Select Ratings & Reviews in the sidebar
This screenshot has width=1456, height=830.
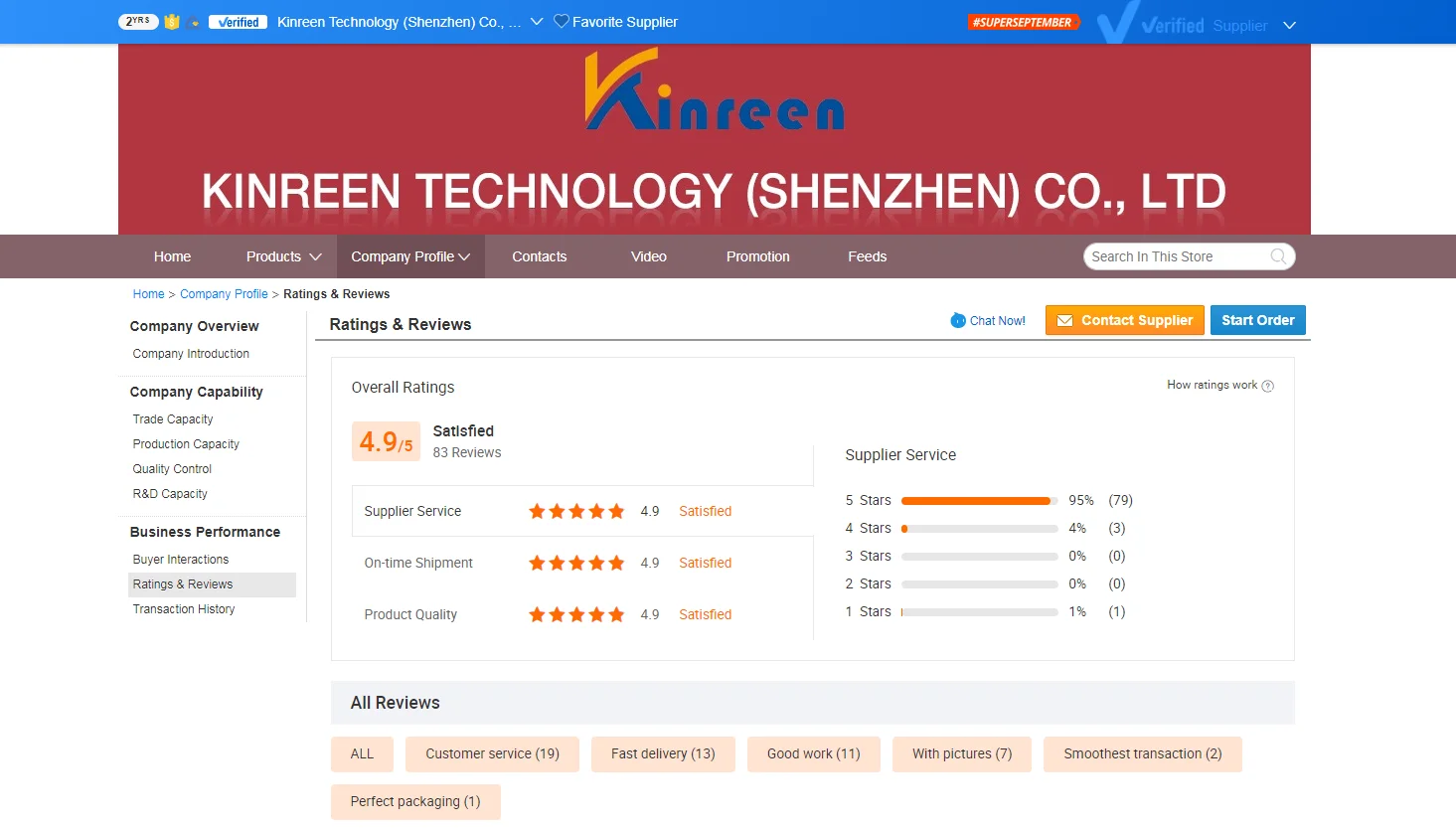212,584
